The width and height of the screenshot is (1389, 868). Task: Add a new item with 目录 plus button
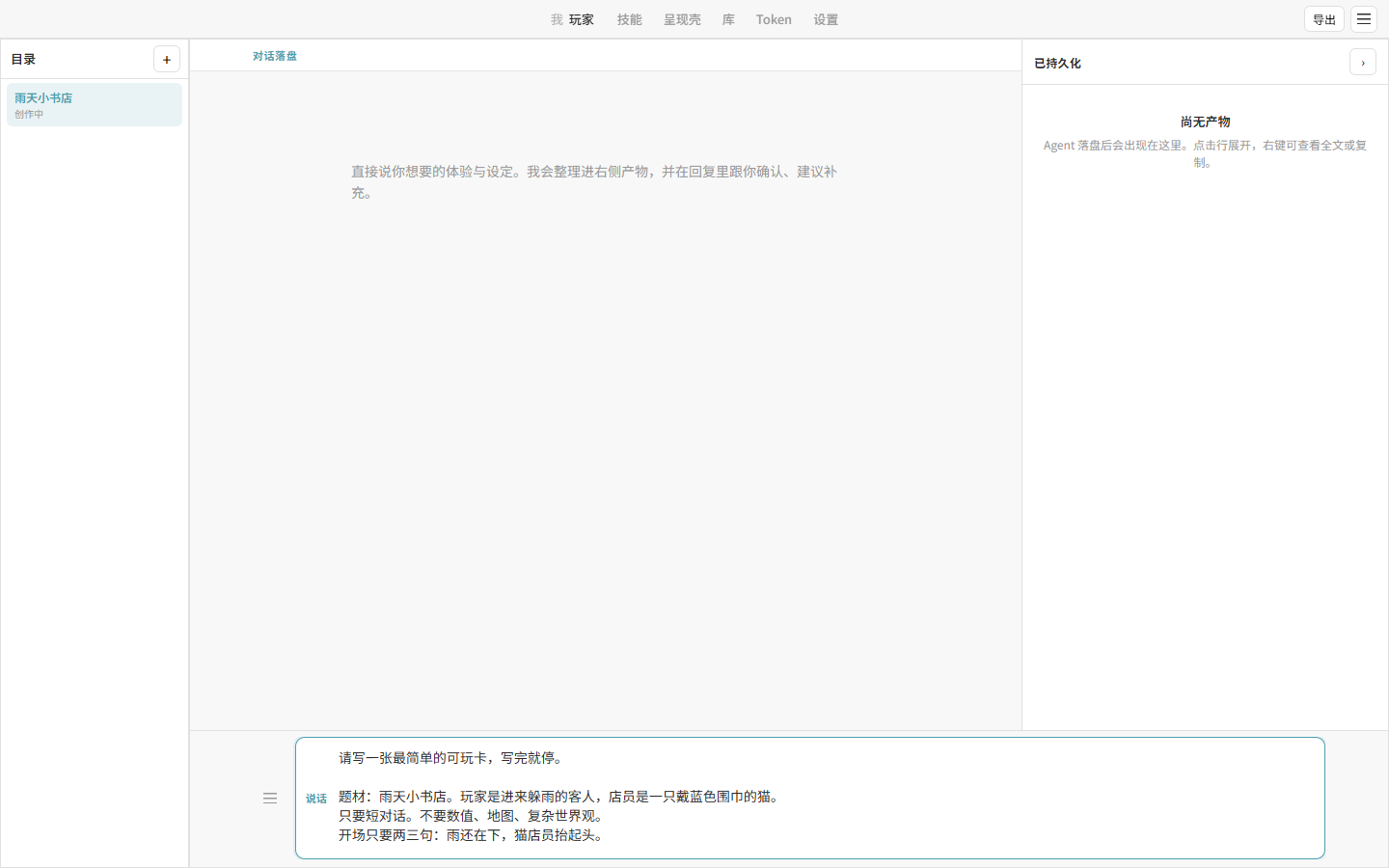167,60
